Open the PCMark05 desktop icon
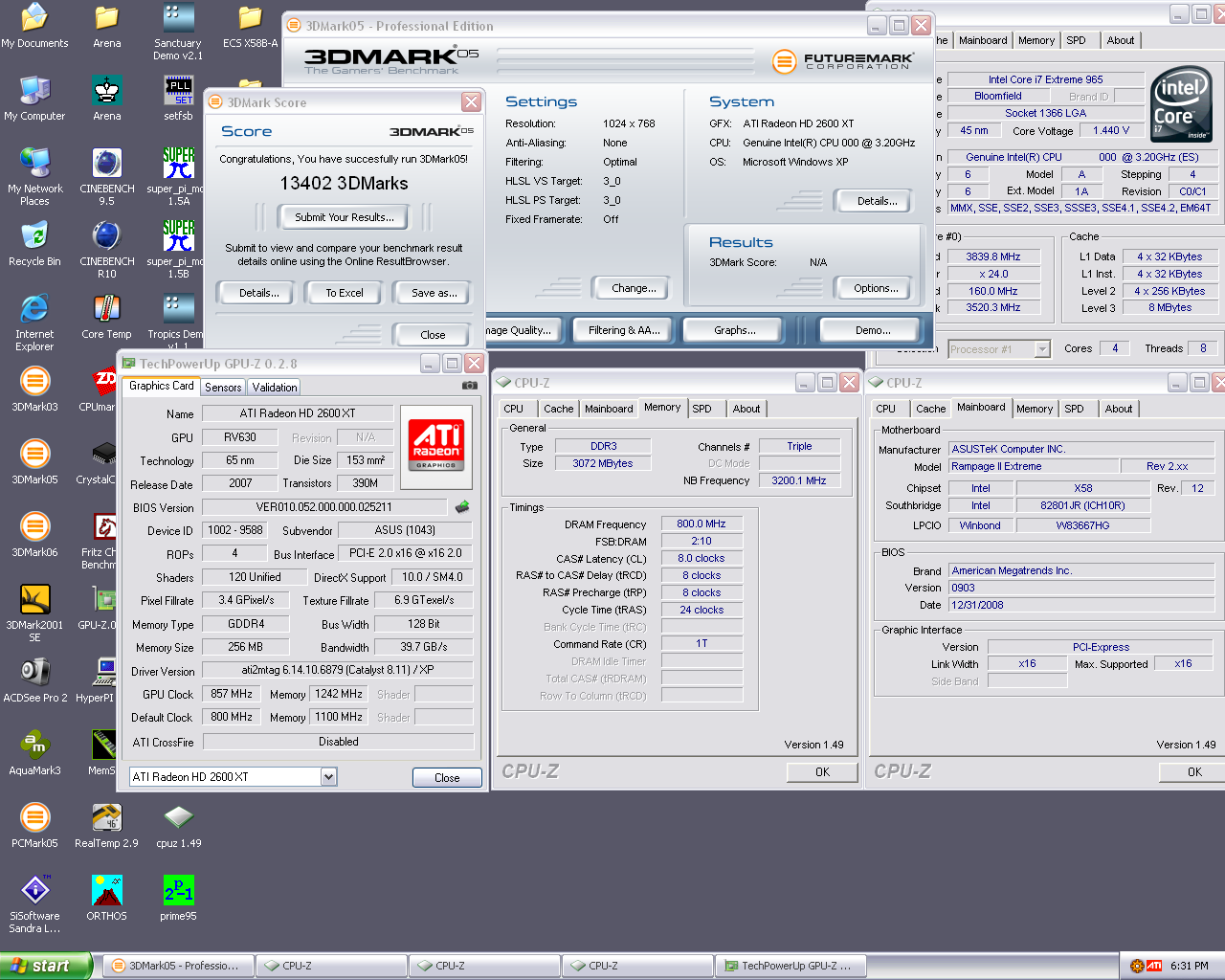 point(34,826)
